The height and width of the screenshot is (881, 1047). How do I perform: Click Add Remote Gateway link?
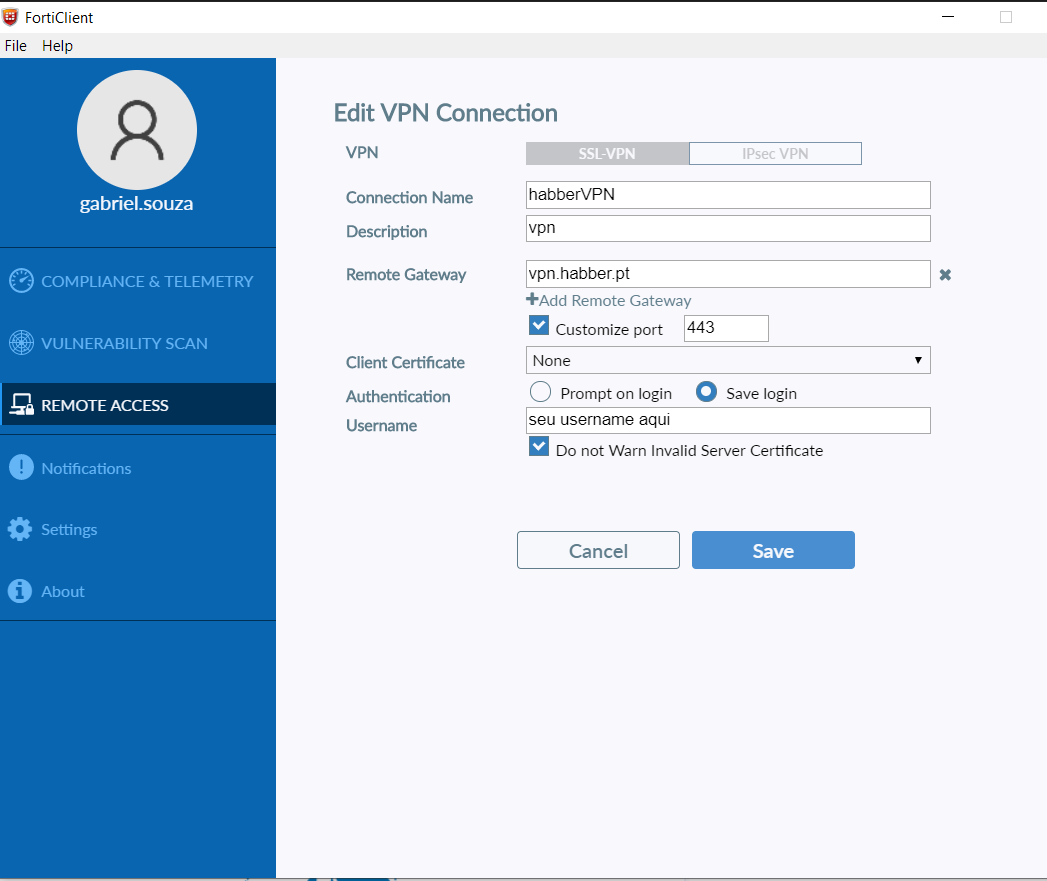615,301
